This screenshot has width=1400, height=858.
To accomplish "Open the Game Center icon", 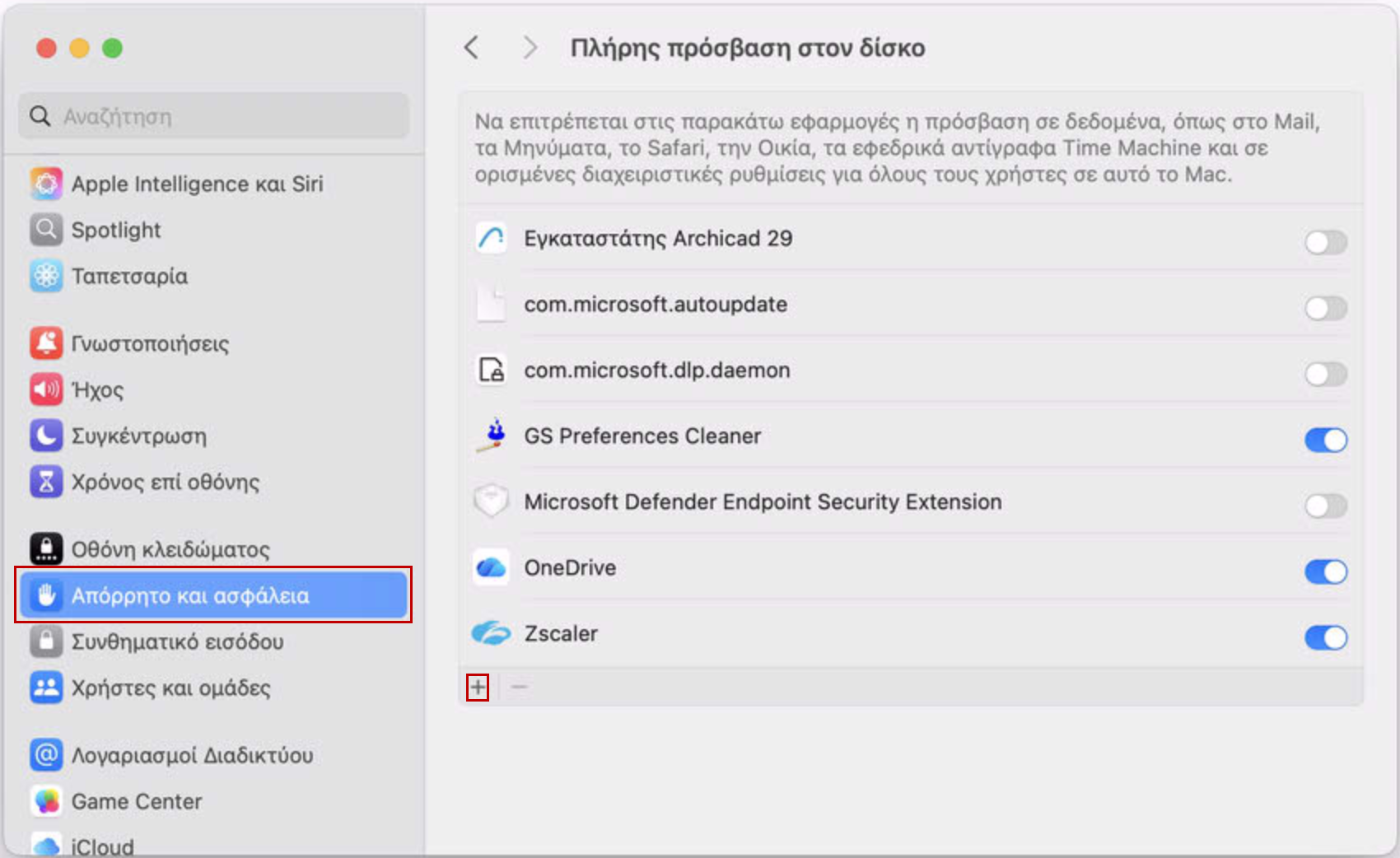I will pyautogui.click(x=46, y=801).
